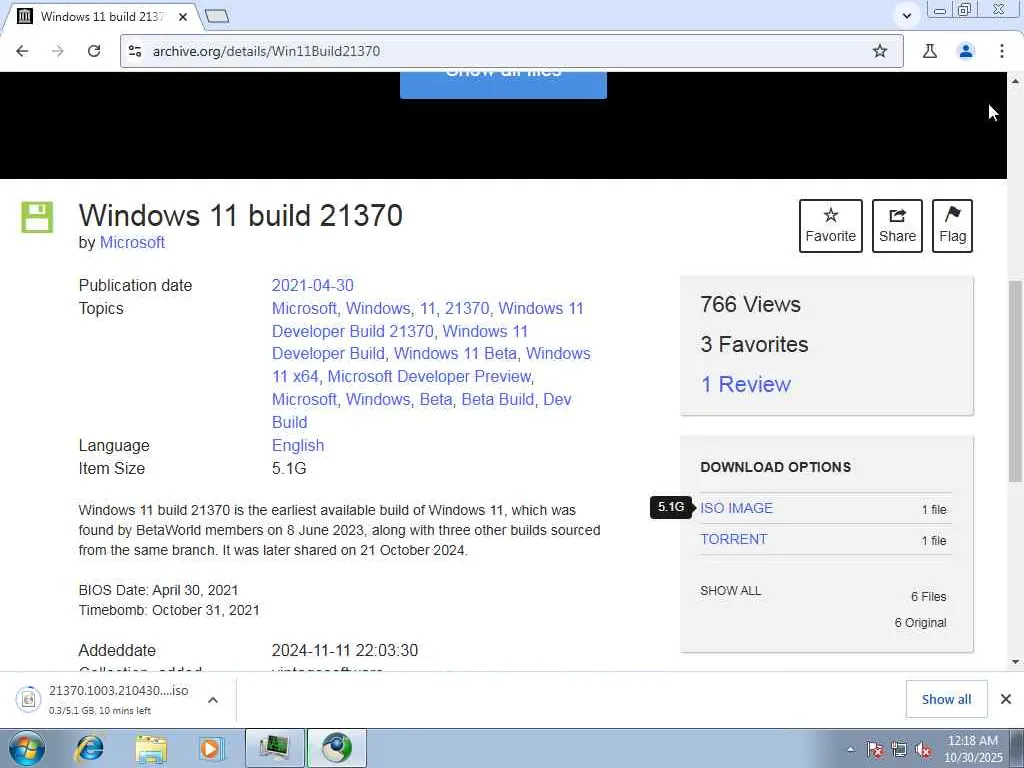The width and height of the screenshot is (1024, 768).
Task: Select the 6 Original text
Action: point(920,622)
